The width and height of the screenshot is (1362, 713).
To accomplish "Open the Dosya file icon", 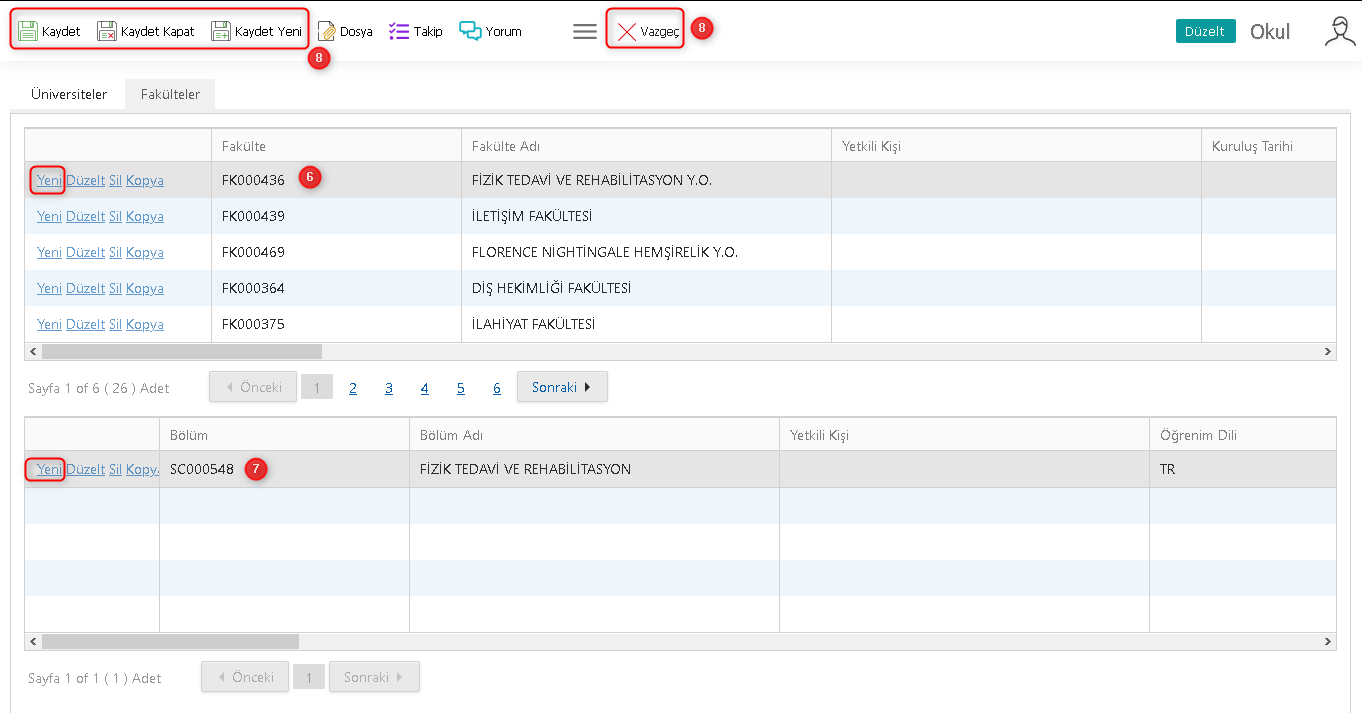I will click(327, 31).
